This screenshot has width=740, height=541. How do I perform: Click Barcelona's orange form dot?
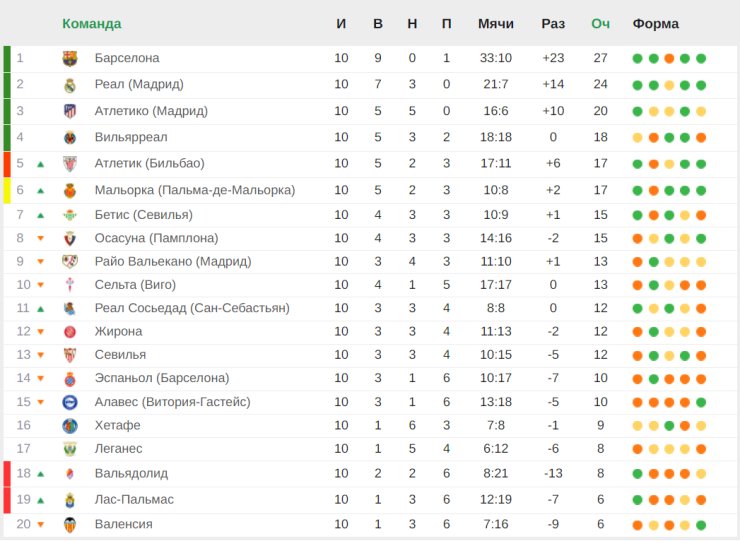pos(669,58)
